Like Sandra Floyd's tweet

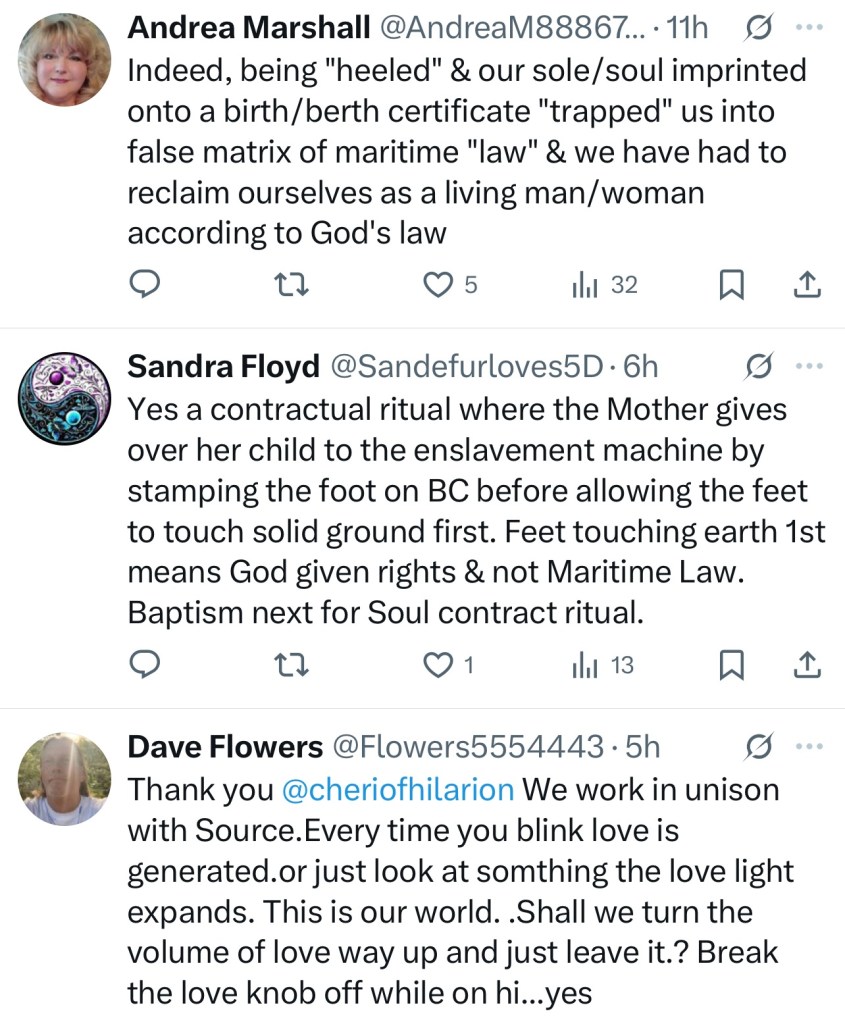439,665
